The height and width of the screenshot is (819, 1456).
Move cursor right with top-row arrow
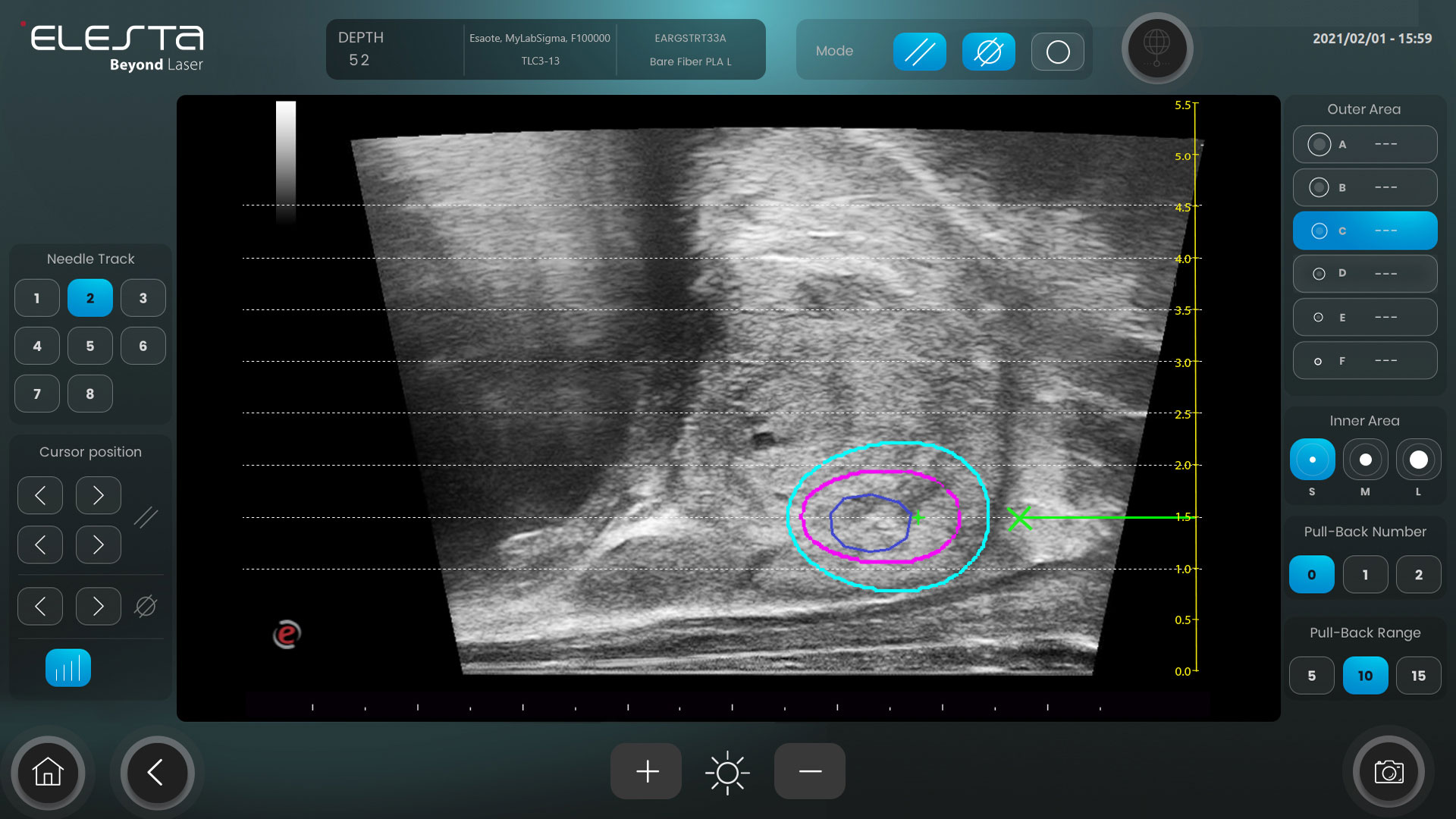98,496
